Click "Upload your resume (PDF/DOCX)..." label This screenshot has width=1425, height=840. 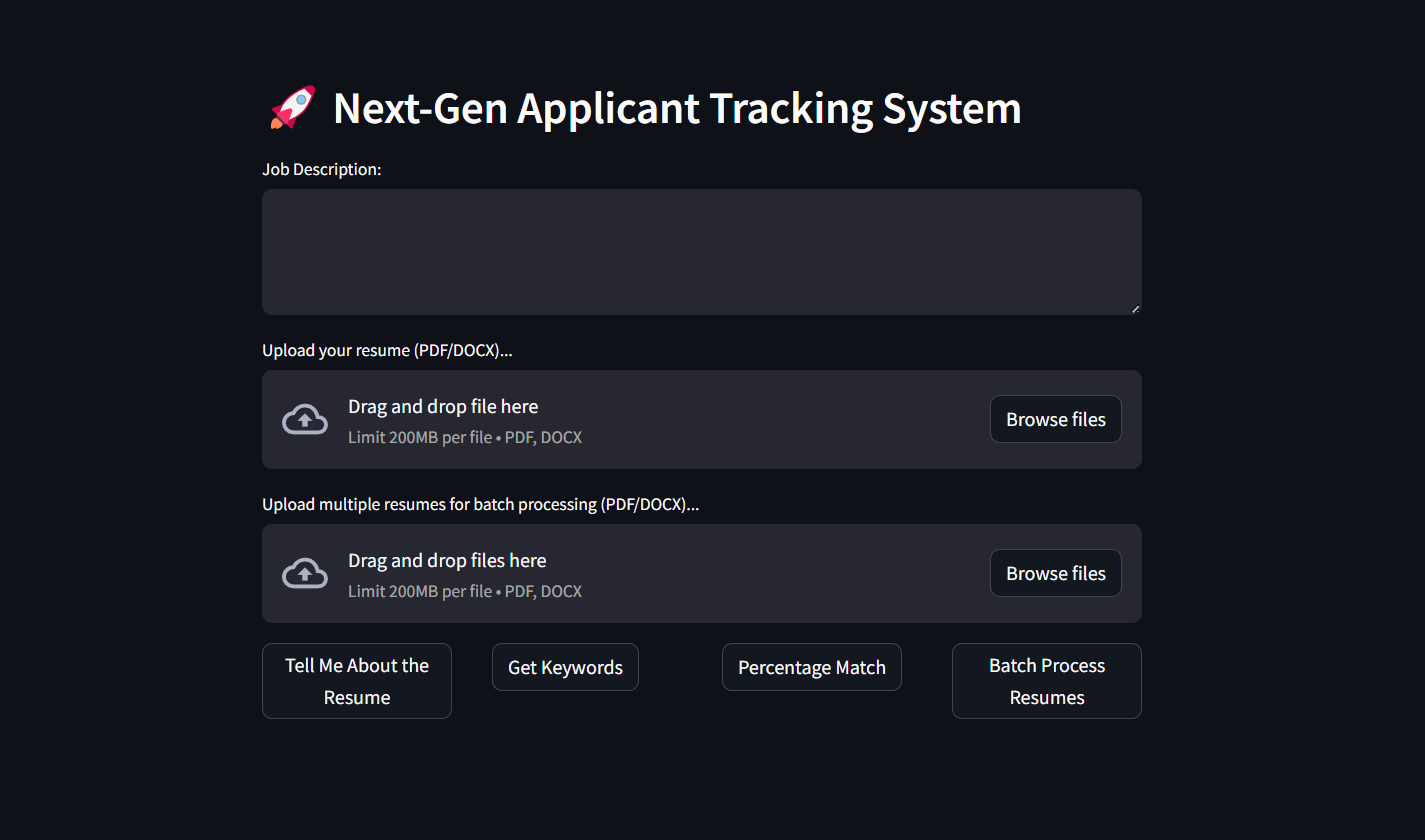pyautogui.click(x=387, y=350)
